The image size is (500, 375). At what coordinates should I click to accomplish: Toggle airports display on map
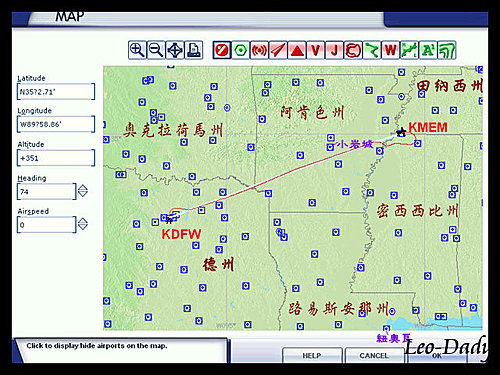(222, 50)
